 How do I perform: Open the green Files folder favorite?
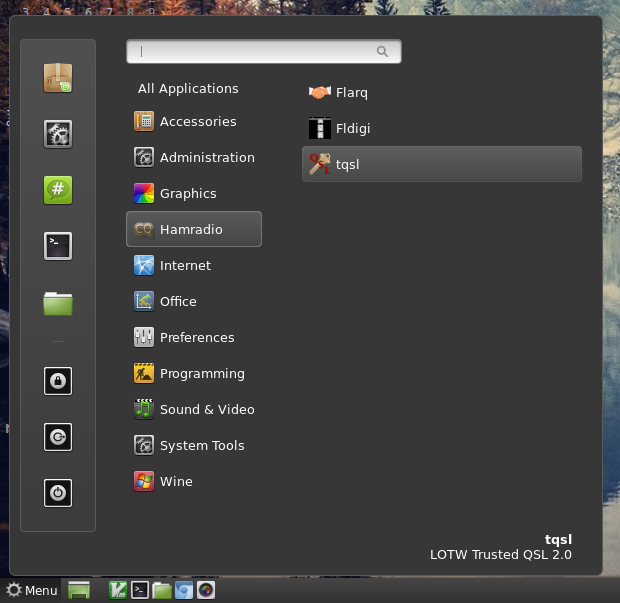[58, 302]
